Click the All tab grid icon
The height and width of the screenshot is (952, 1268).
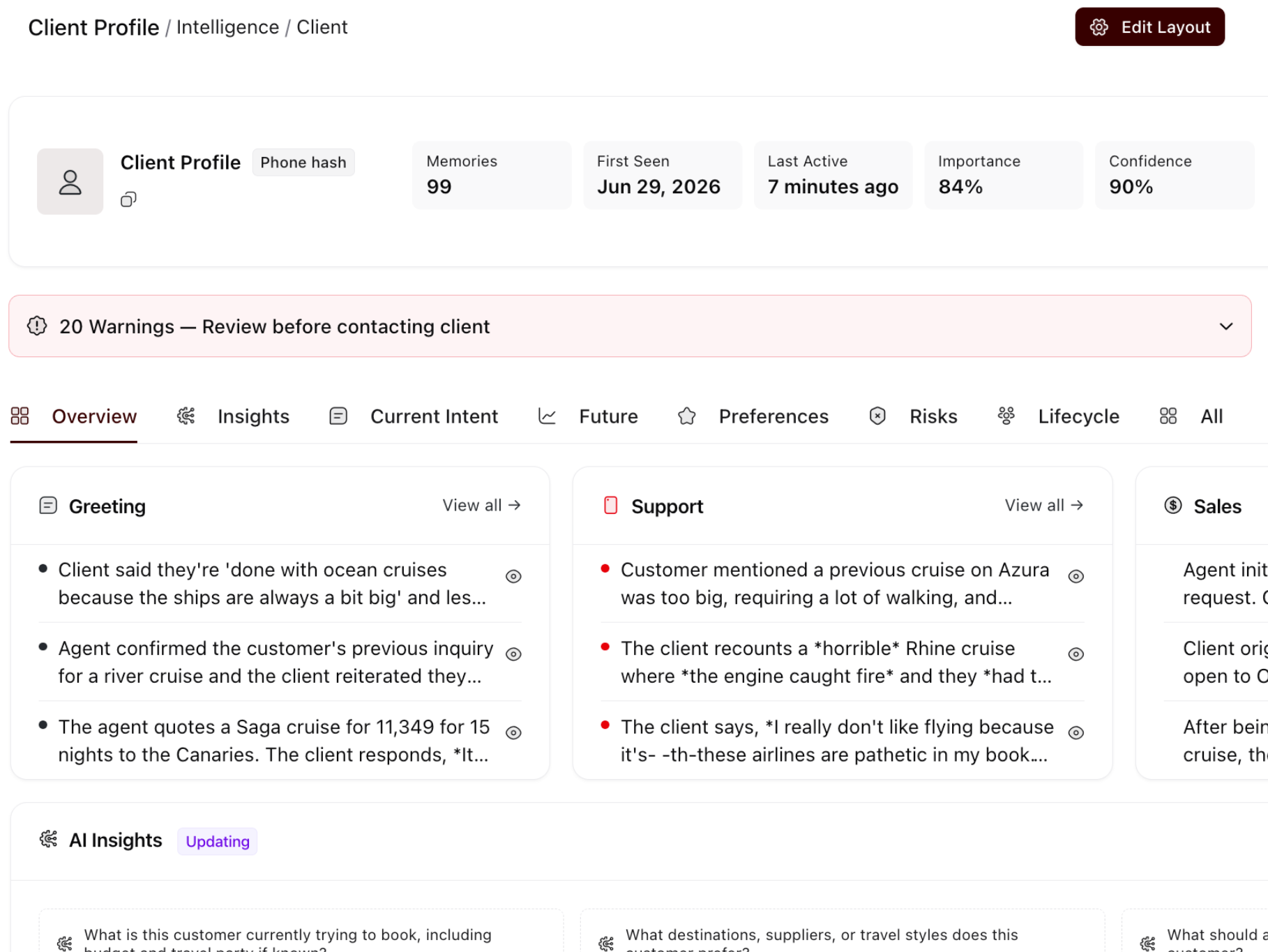[1168, 416]
